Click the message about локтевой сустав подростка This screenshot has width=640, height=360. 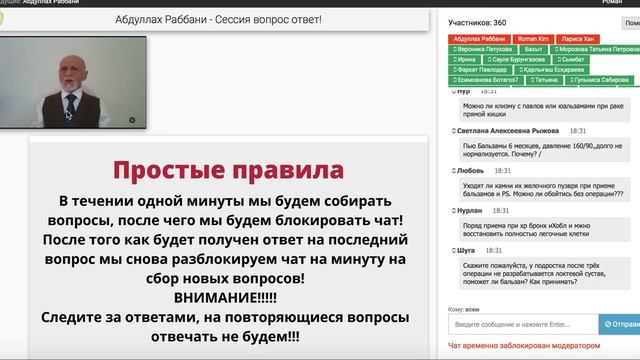544,273
